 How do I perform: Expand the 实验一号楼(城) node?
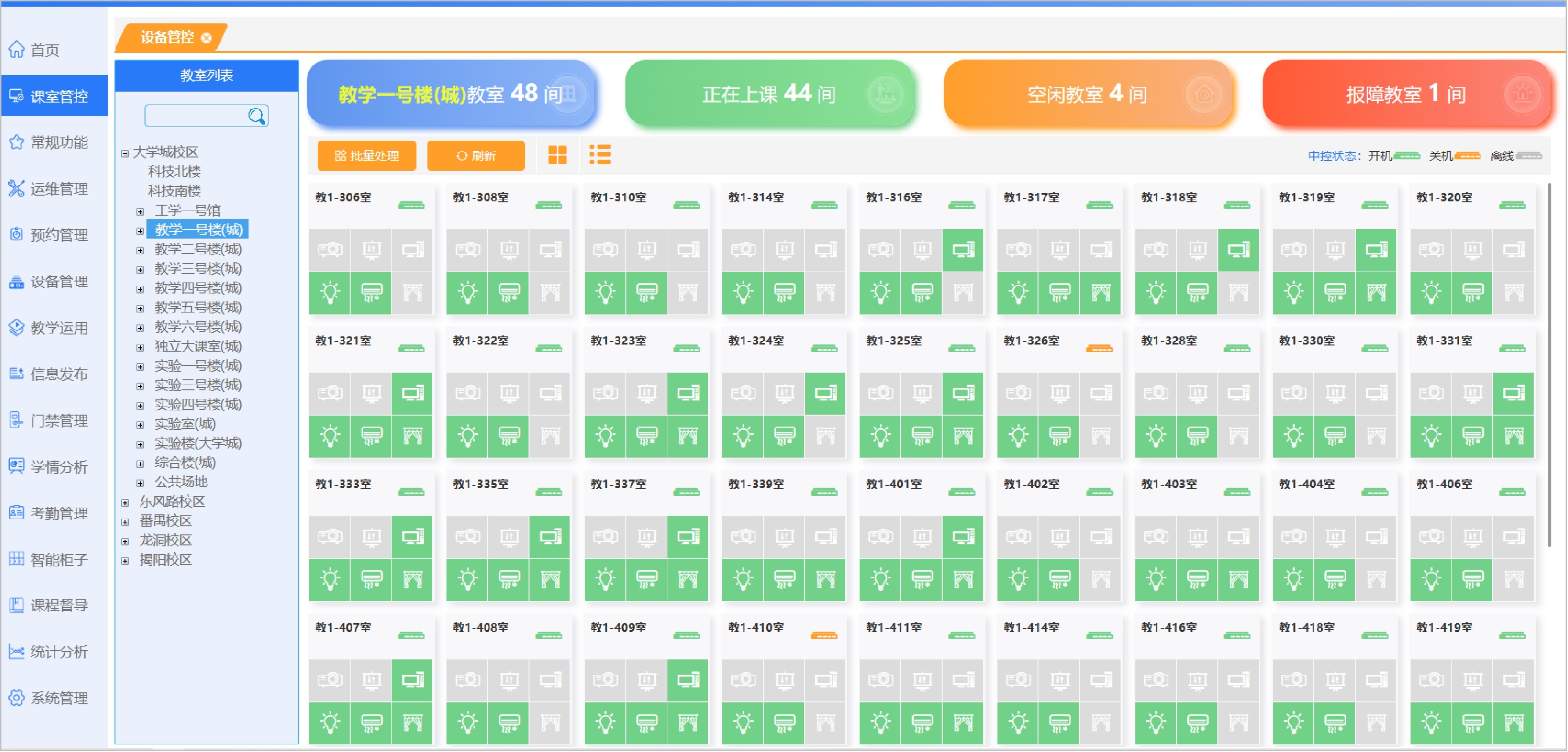coord(140,366)
